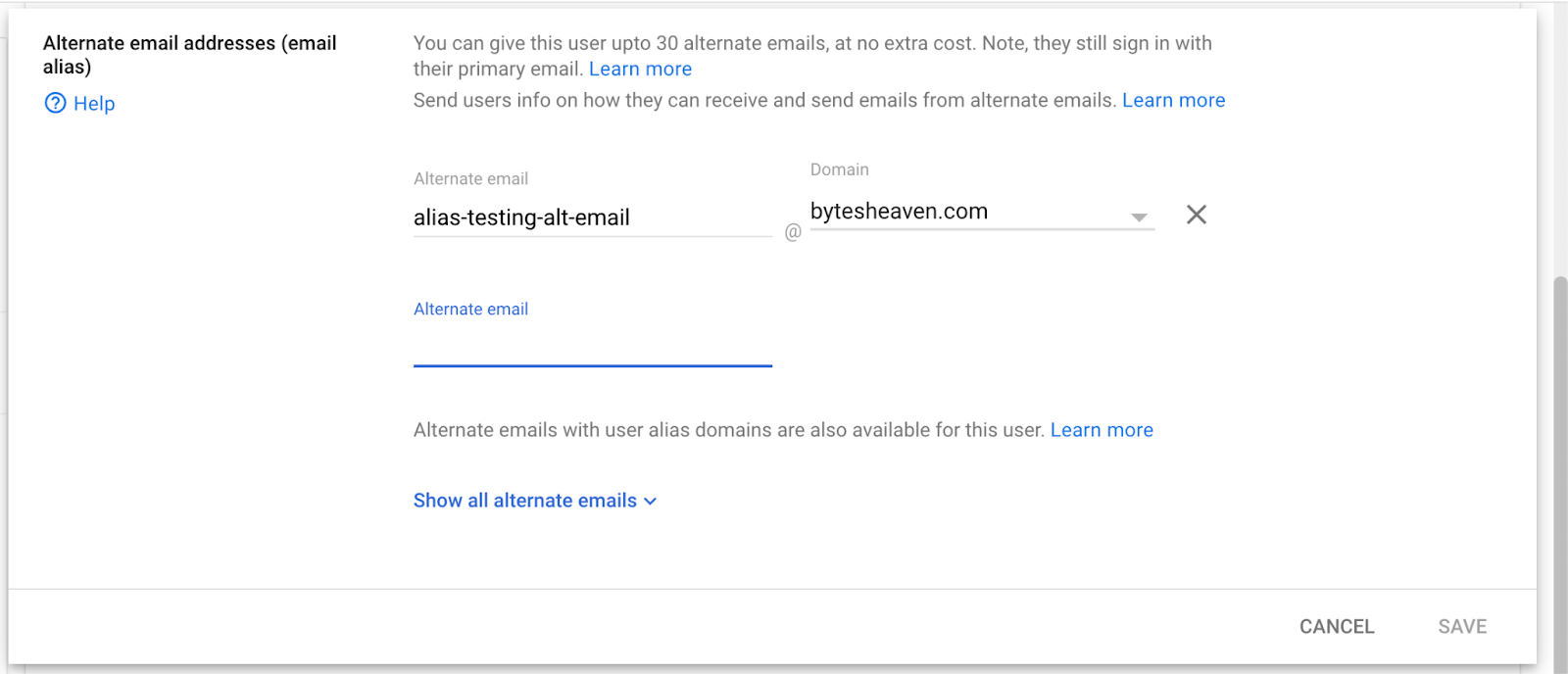Click the Alternate email addresses section heading
Screen dimensions: 1568x674
click(x=190, y=55)
